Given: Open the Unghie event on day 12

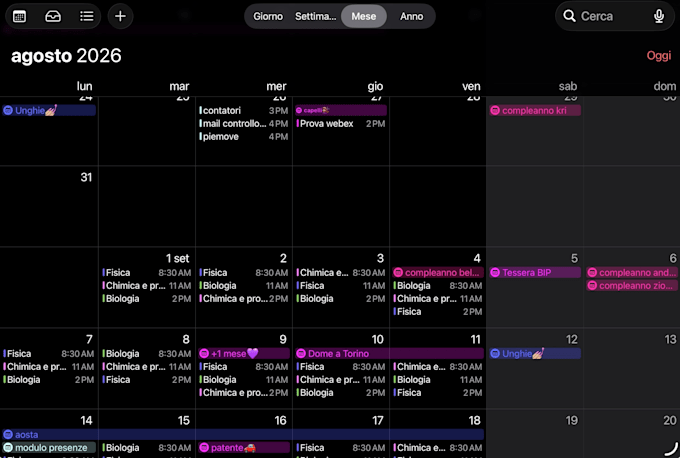Looking at the screenshot, I should click(x=535, y=354).
